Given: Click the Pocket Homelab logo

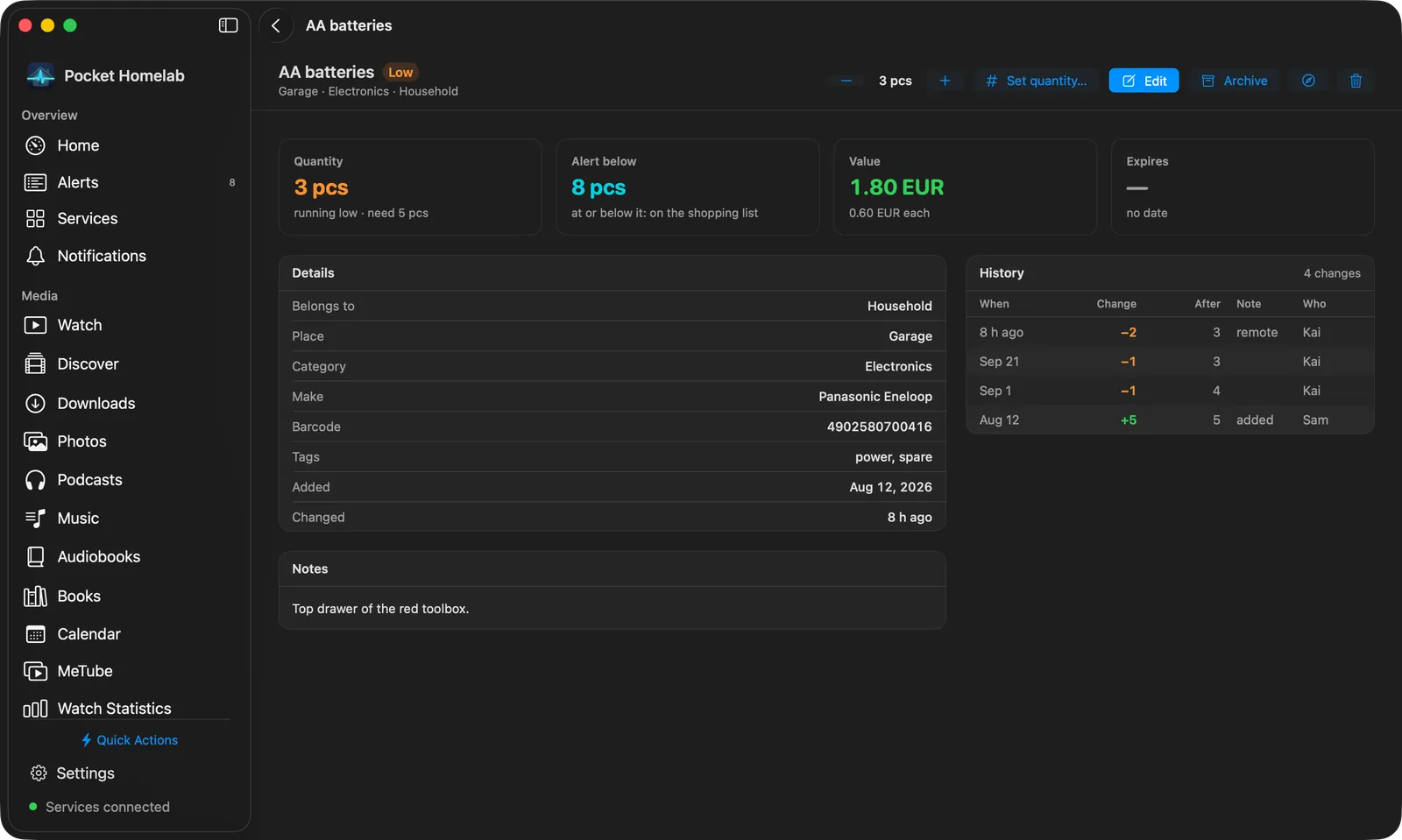Looking at the screenshot, I should coord(40,76).
